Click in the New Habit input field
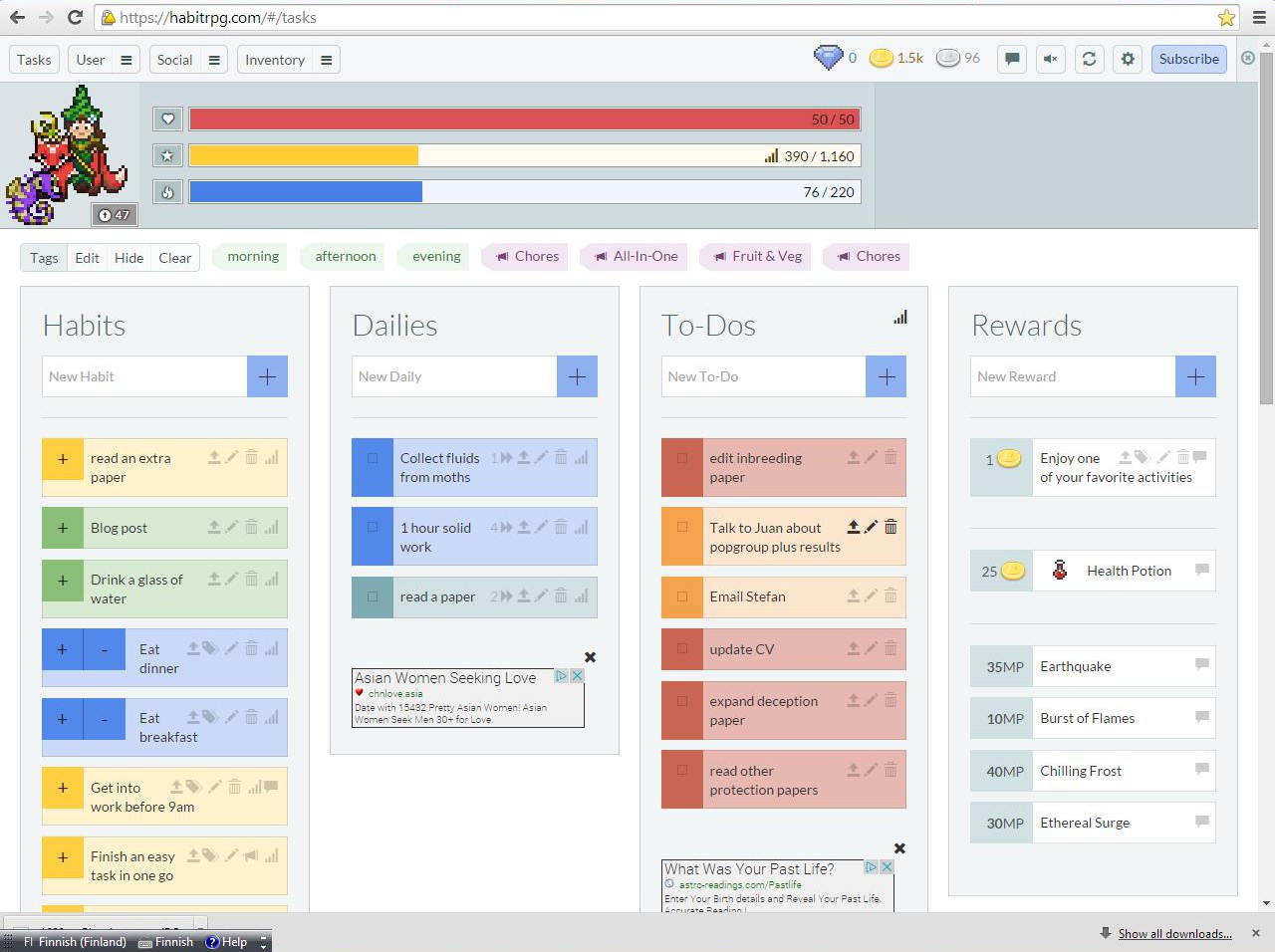Image resolution: width=1275 pixels, height=952 pixels. tap(144, 376)
